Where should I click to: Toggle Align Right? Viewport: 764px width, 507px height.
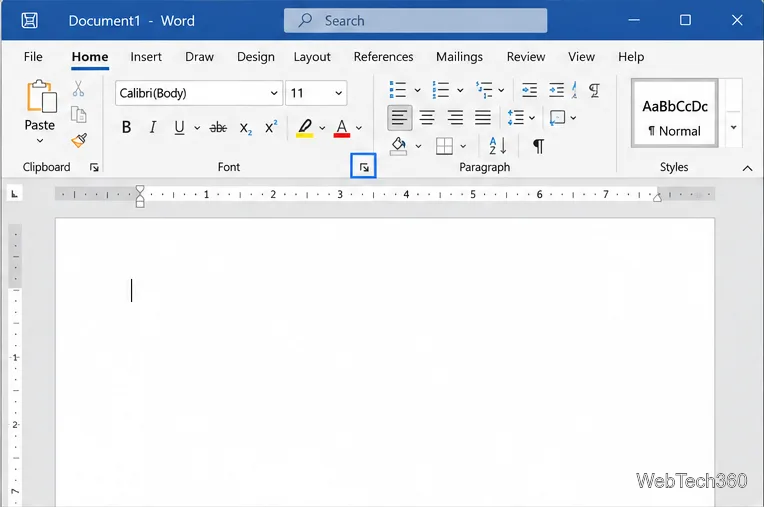pos(455,118)
